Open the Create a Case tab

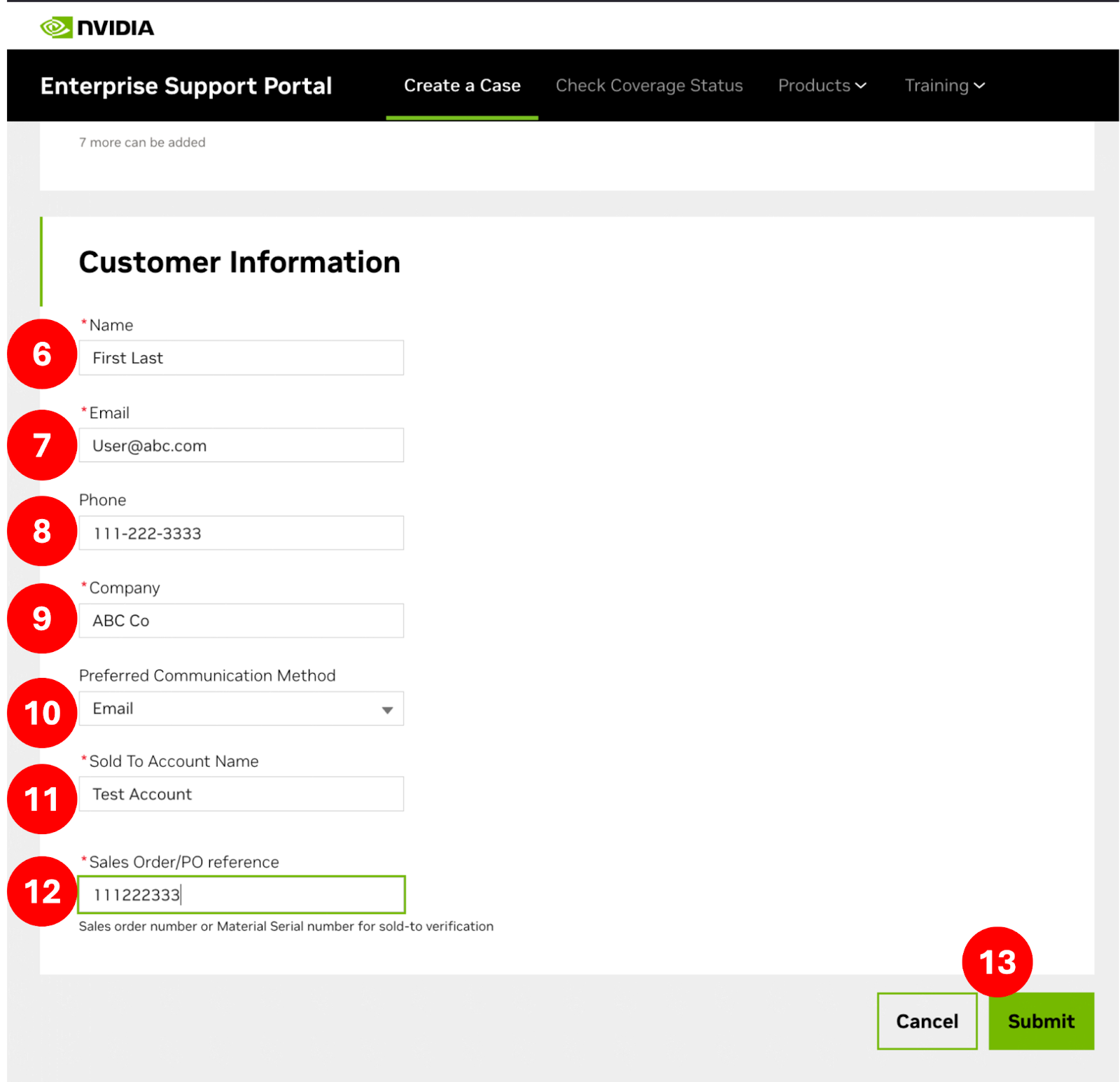point(462,85)
